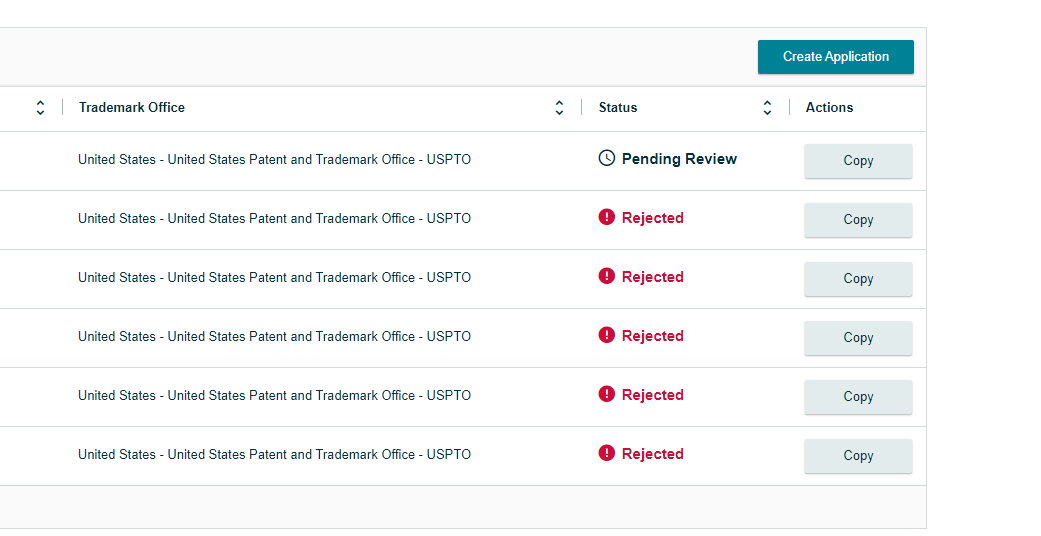Copy the last Rejected application
The width and height of the screenshot is (1041, 536).
[x=858, y=456]
